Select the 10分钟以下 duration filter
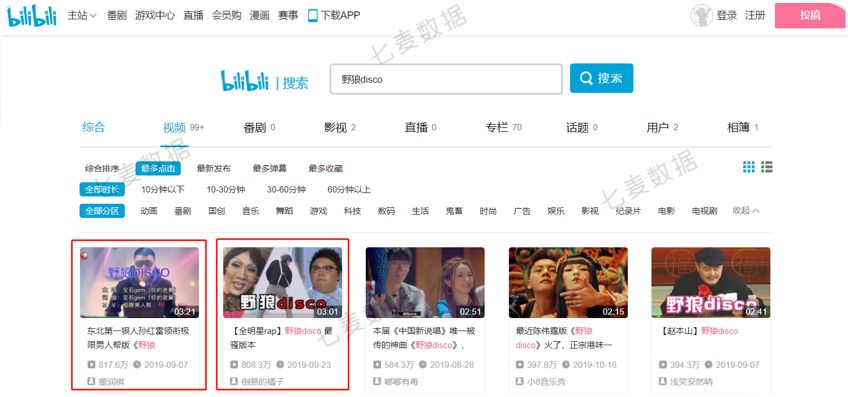The image size is (848, 397). pyautogui.click(x=163, y=190)
